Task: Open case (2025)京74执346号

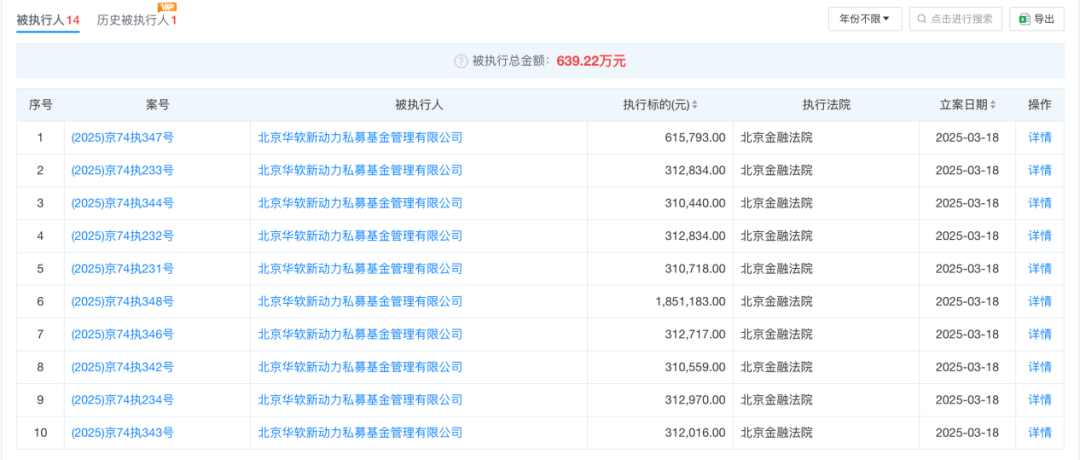Action: (x=123, y=334)
